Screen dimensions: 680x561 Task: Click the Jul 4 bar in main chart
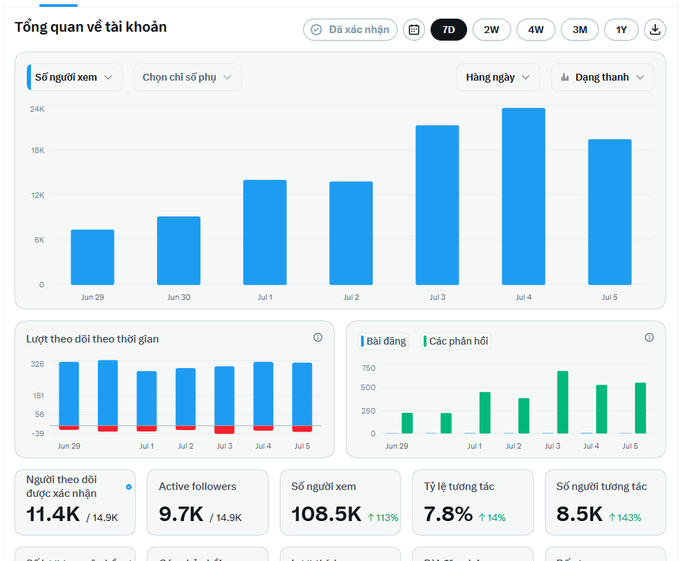coord(523,196)
